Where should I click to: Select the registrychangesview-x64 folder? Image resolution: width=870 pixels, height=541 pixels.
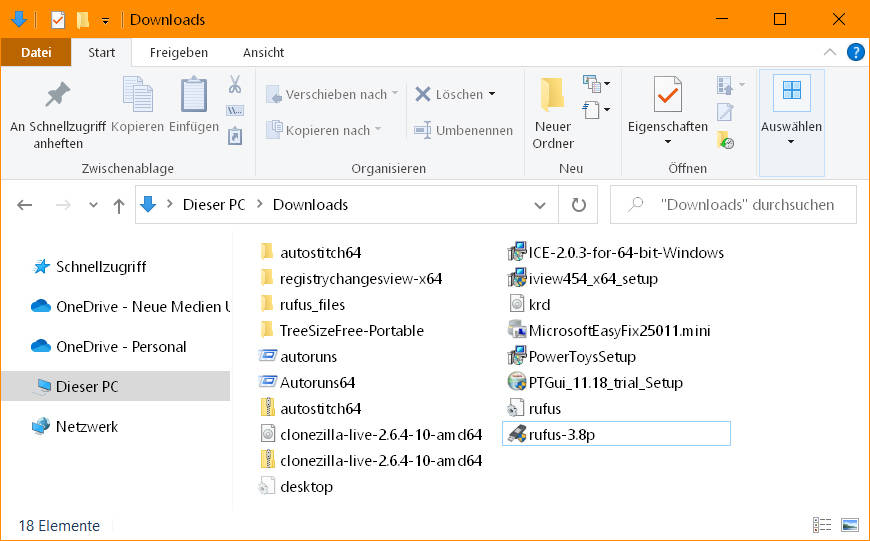pos(351,278)
